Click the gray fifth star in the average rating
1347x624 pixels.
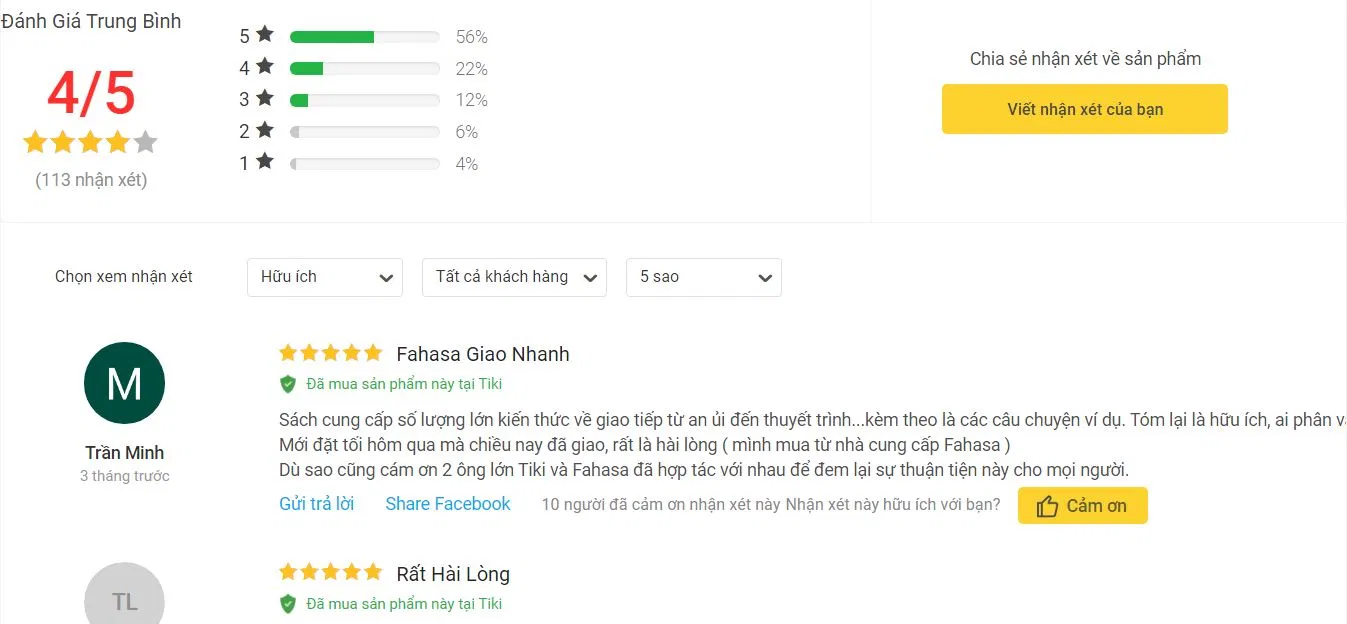click(x=146, y=141)
